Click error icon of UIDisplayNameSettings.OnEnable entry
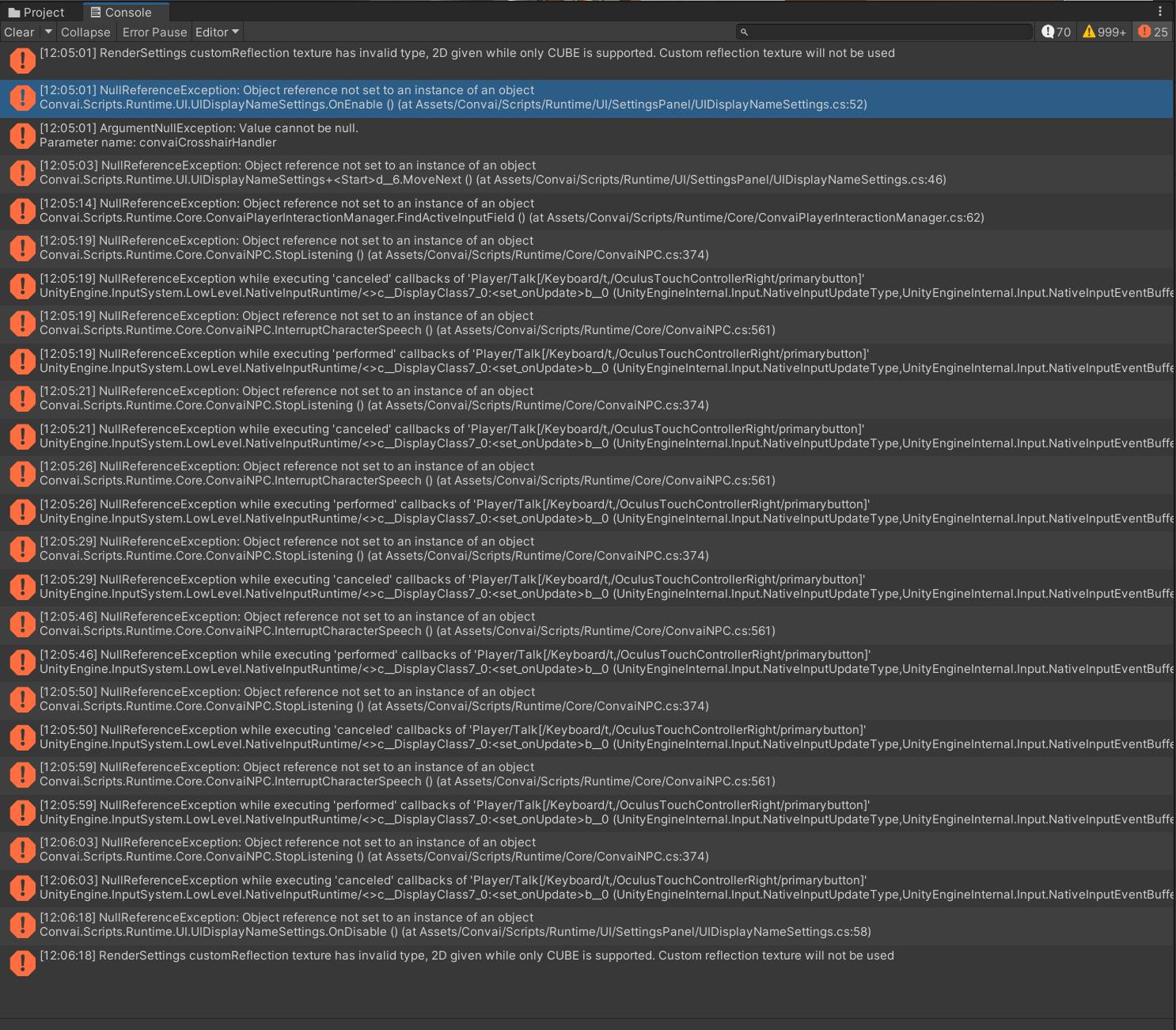The image size is (1176, 1030). pos(22,97)
